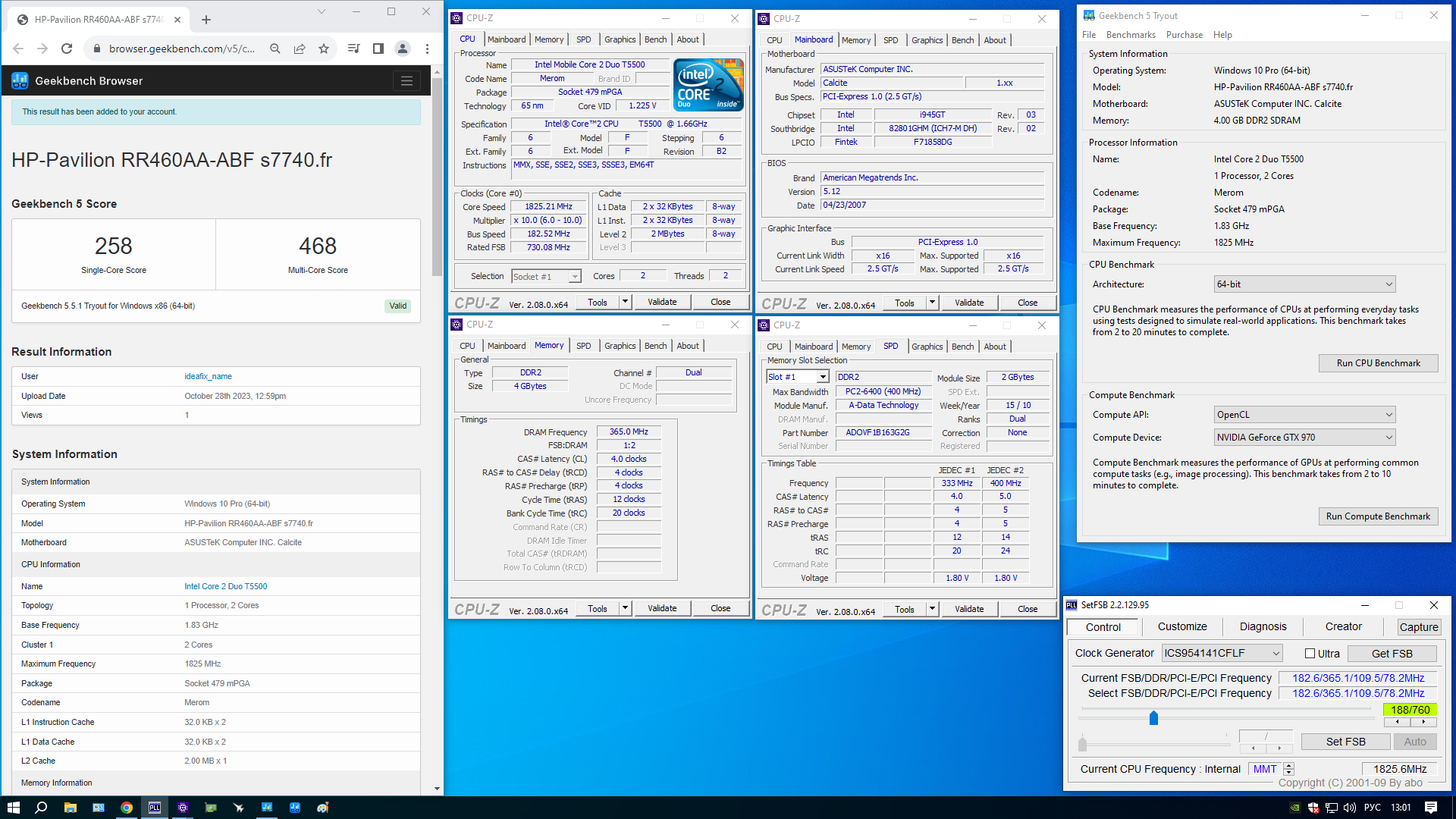Open File menu in Geekbench 5
Image resolution: width=1456 pixels, height=819 pixels.
click(x=1089, y=35)
